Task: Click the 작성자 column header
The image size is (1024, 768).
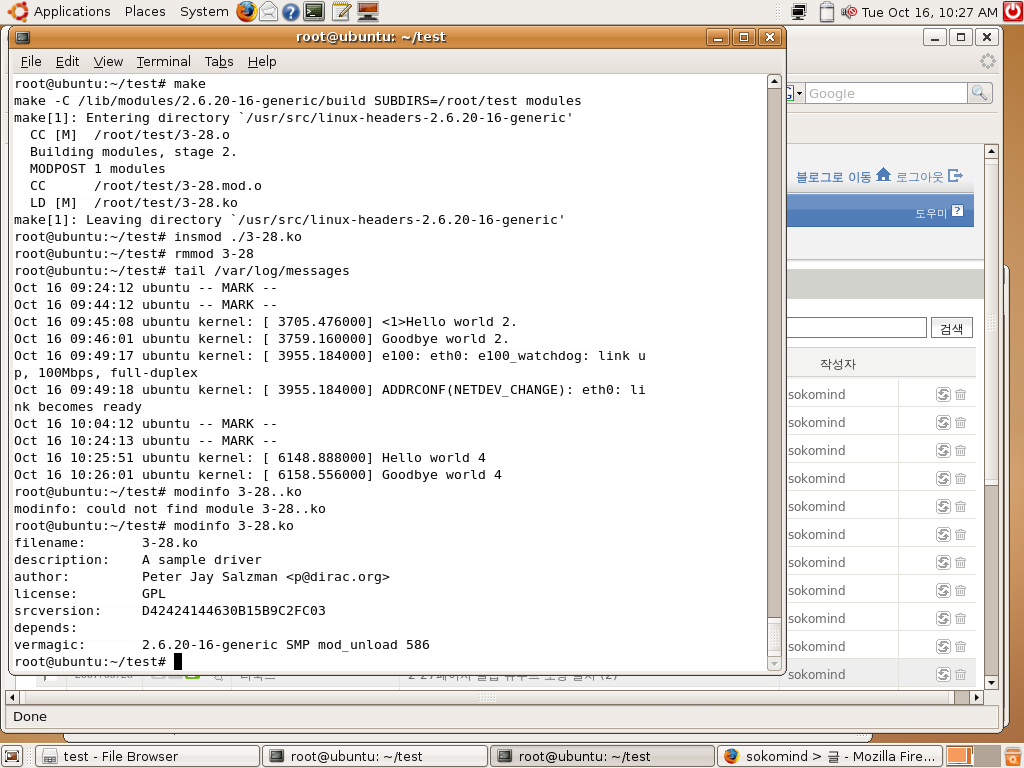Action: tap(838, 364)
